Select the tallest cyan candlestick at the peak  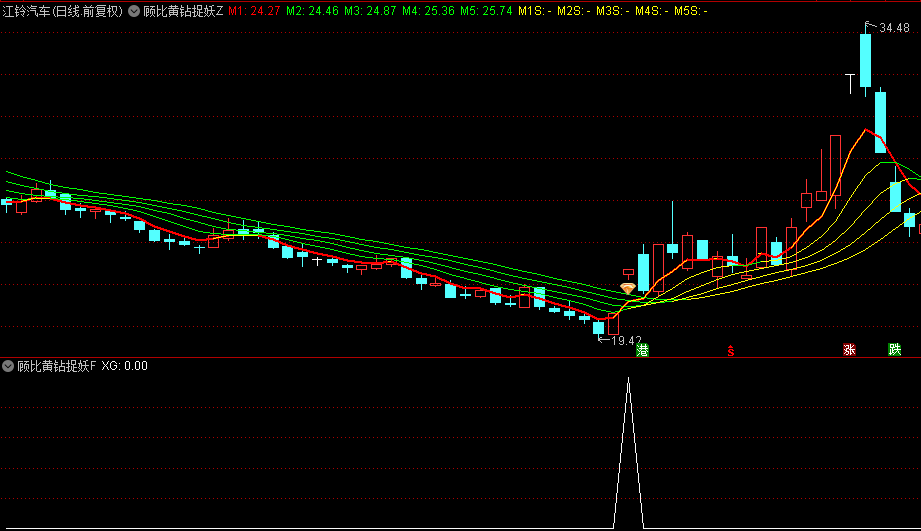click(865, 61)
